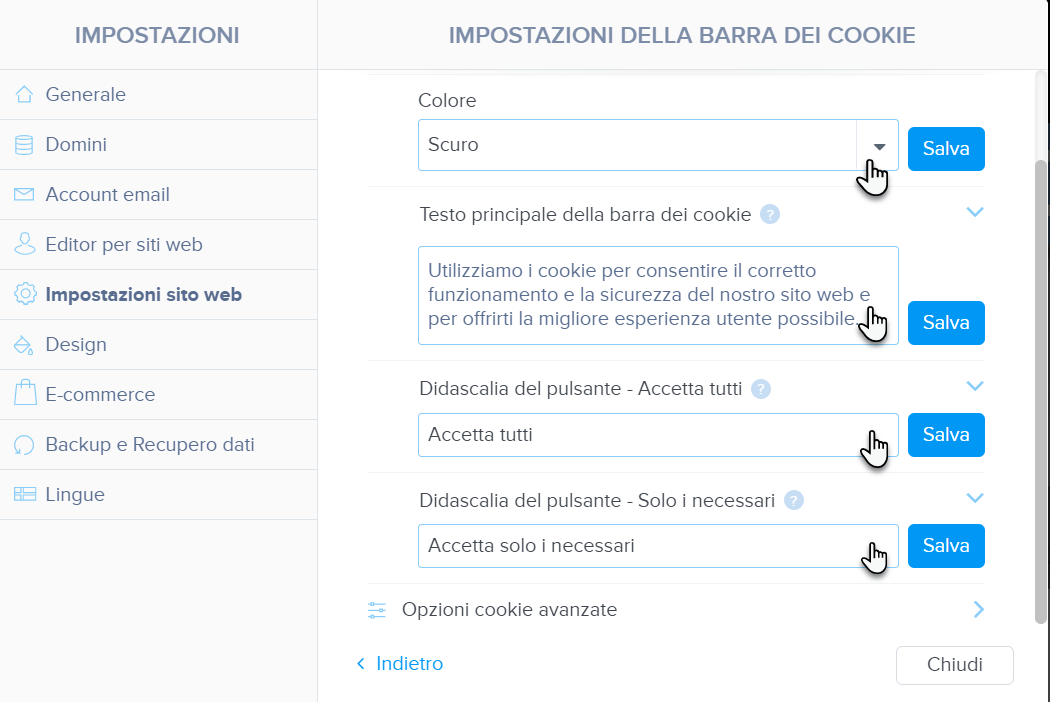Image resolution: width=1050 pixels, height=702 pixels.
Task: Click the E-commerce shopping bag icon
Action: [25, 393]
